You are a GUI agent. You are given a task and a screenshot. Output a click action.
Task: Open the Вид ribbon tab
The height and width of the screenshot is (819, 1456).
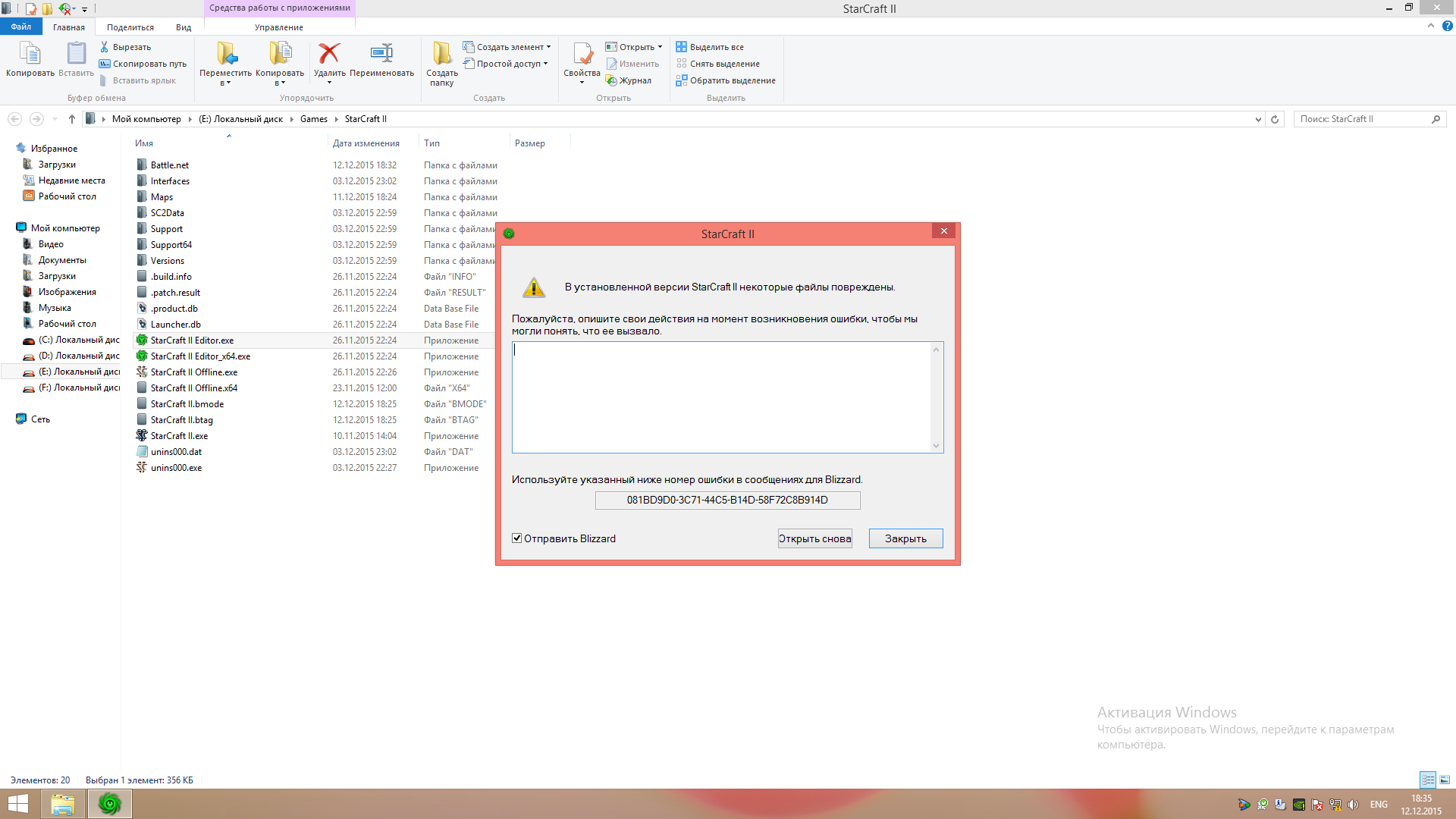(x=184, y=27)
